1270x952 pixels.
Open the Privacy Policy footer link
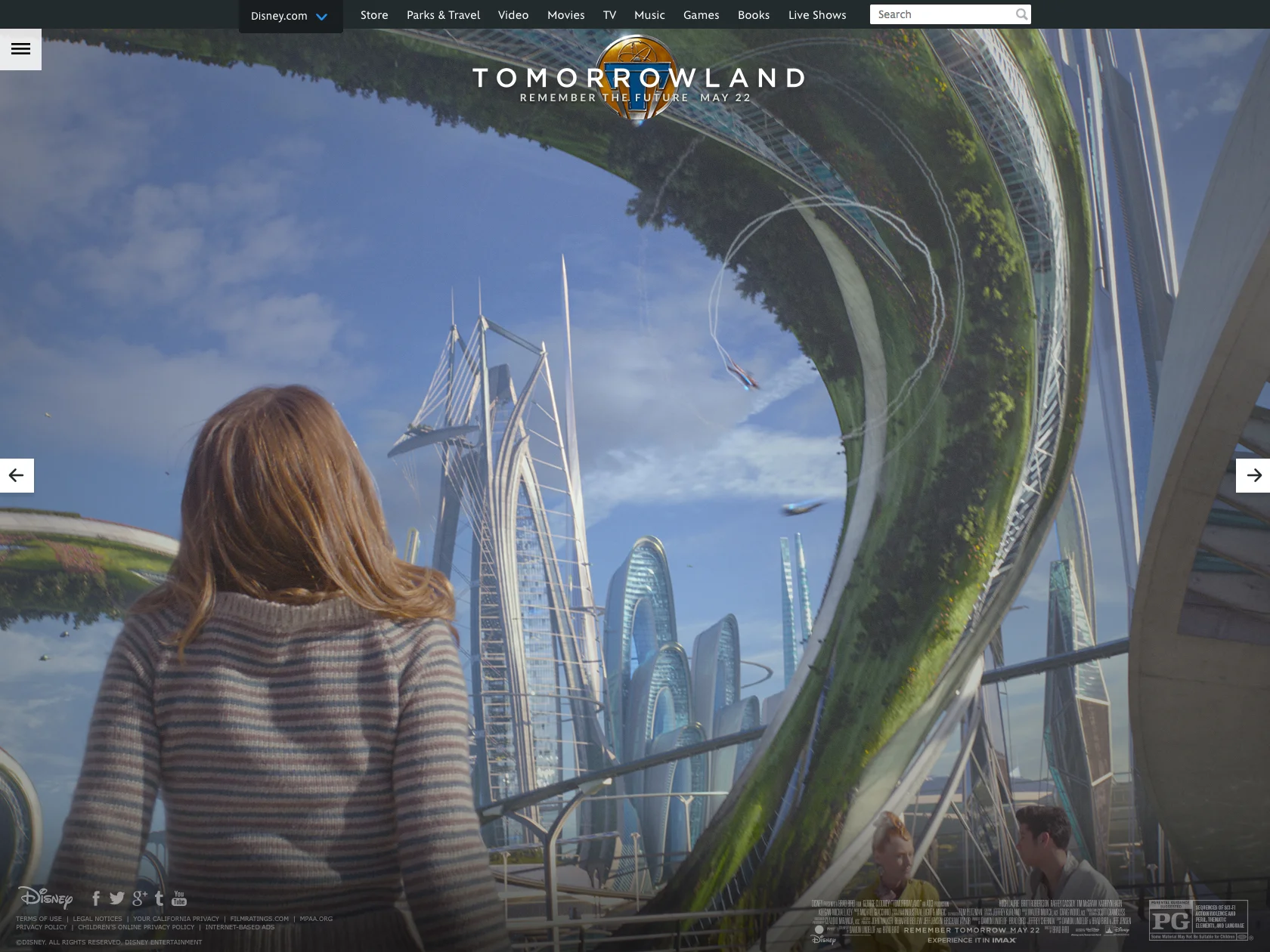(42, 927)
